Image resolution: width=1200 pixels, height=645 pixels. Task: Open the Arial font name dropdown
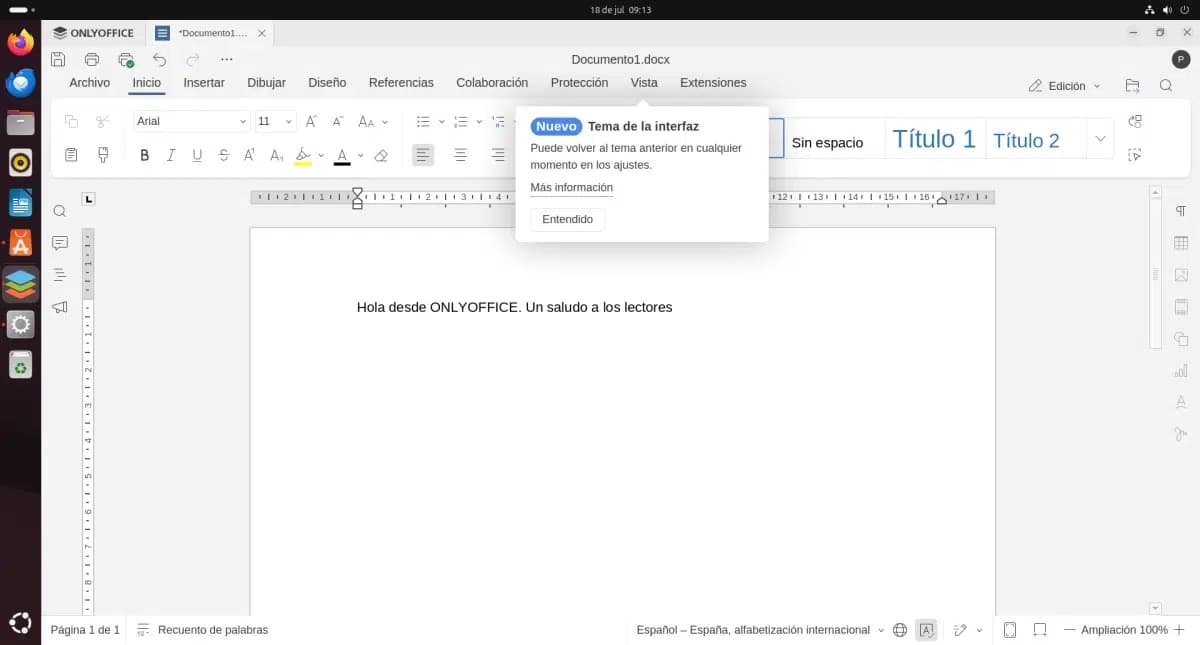tap(242, 122)
